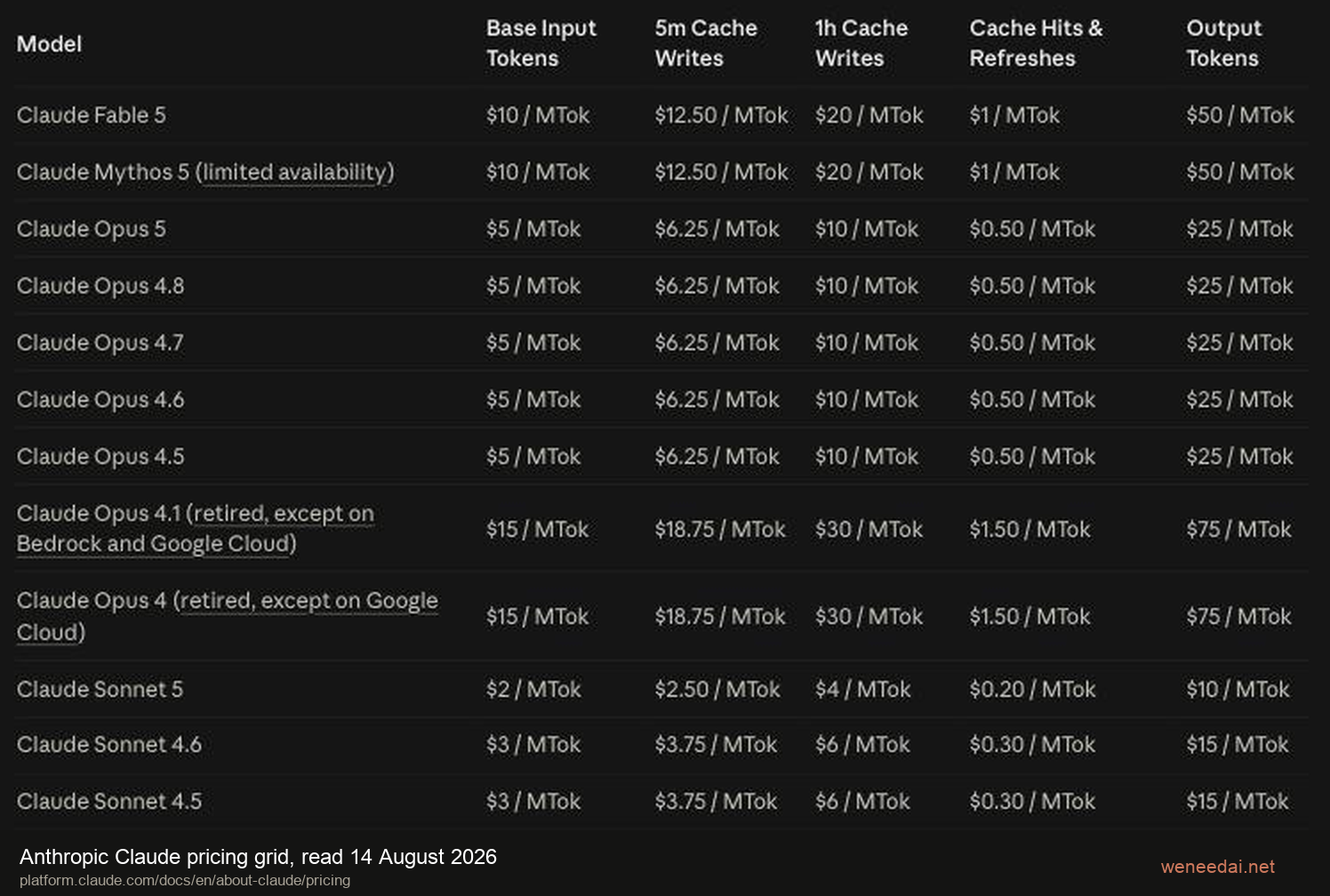
Task: Click Claude Sonnet 4.6 5m cache write $3.75 / MTok
Action: coord(716,744)
